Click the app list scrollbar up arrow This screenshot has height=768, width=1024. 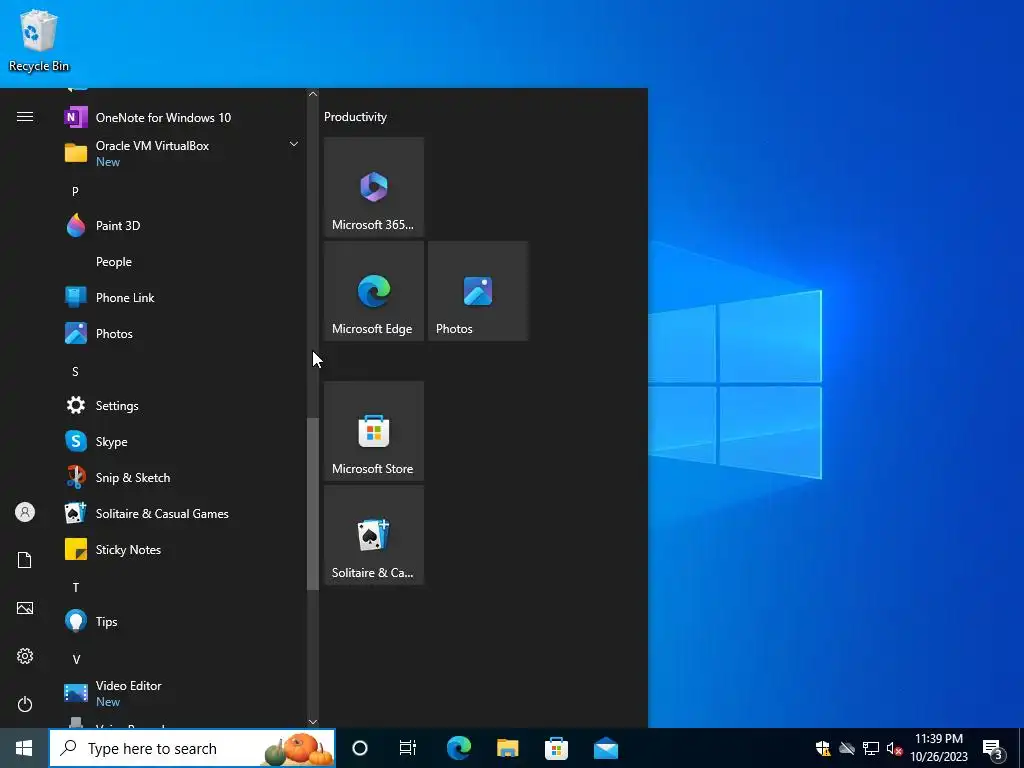313,94
